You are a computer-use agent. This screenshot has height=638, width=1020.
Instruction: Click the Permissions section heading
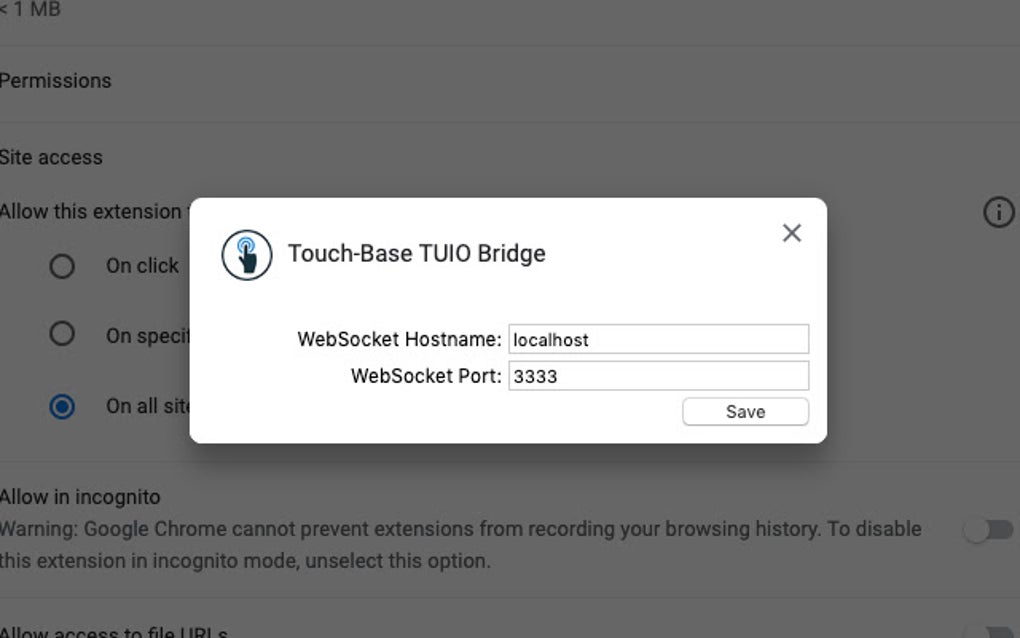[55, 81]
